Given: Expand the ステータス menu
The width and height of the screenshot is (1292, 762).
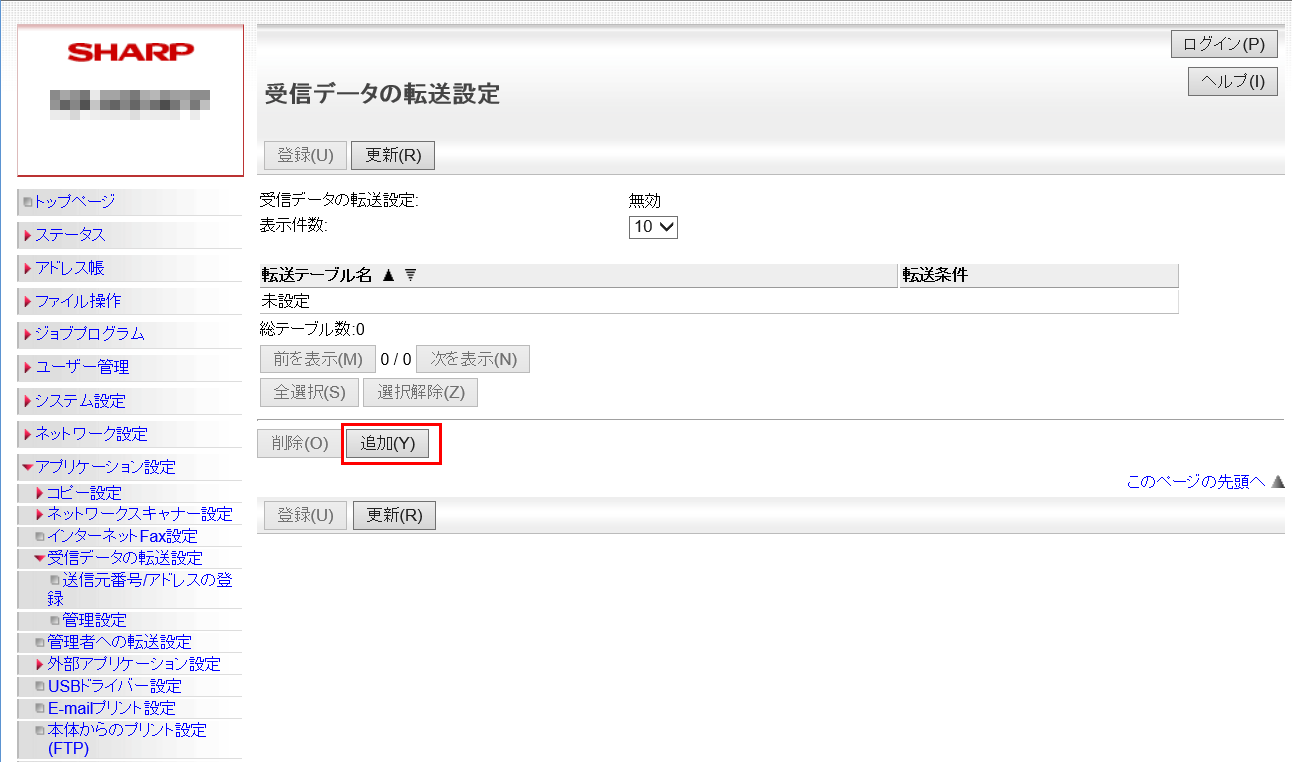Looking at the screenshot, I should pos(70,235).
